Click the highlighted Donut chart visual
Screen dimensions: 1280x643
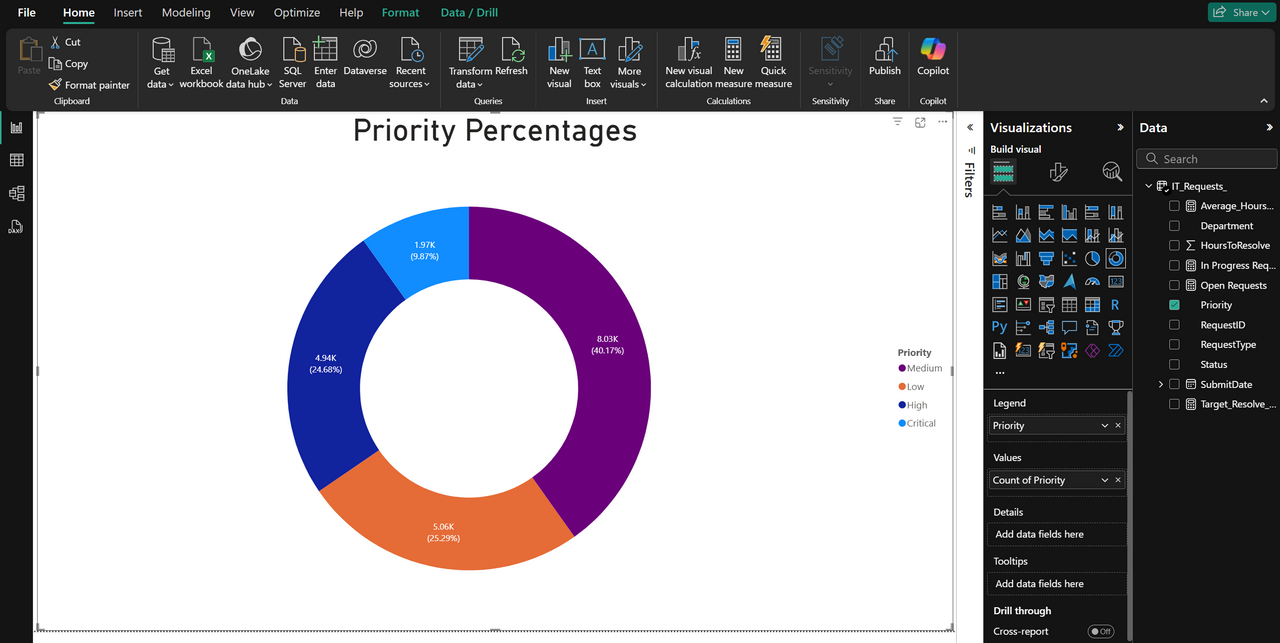pos(1116,258)
